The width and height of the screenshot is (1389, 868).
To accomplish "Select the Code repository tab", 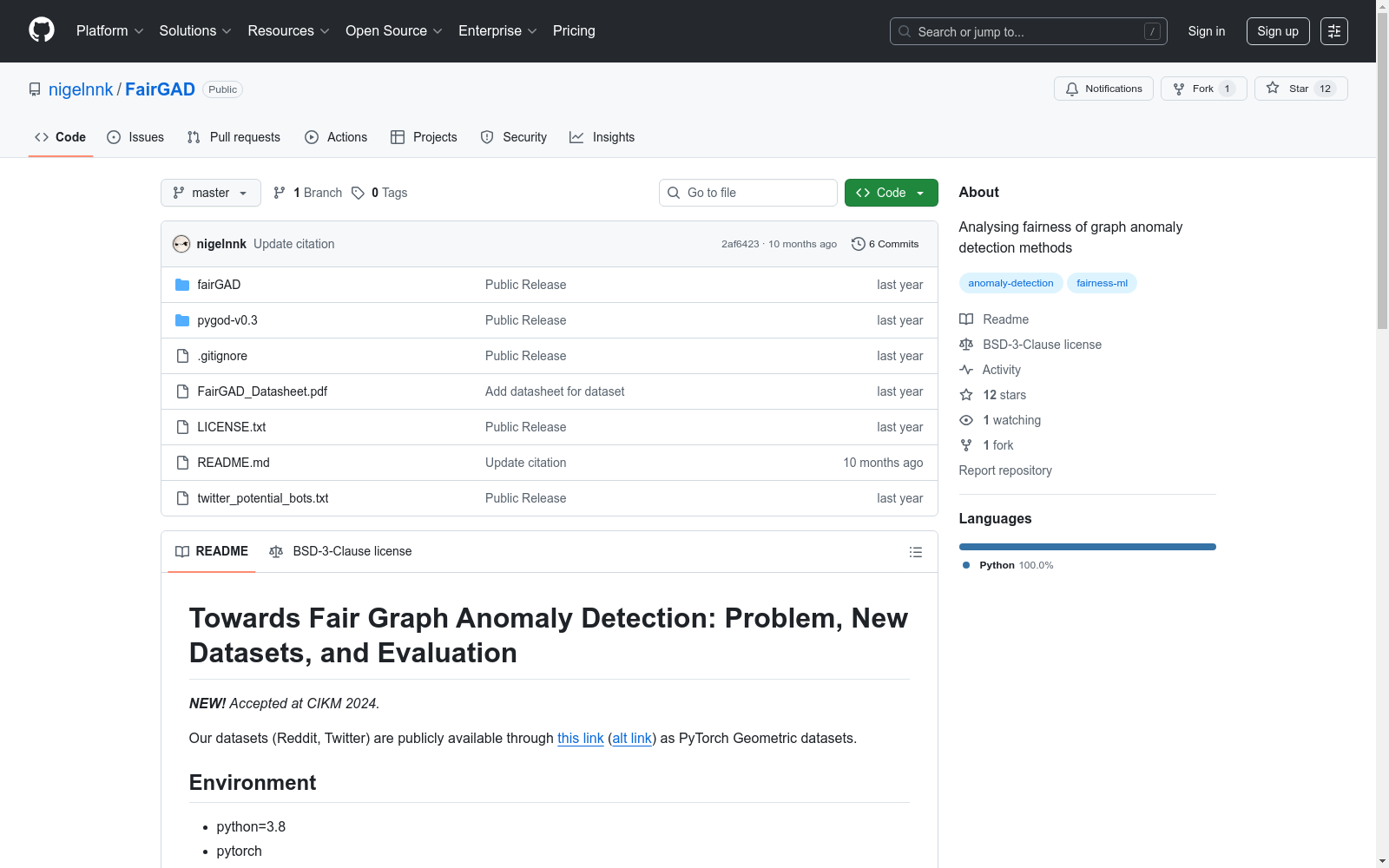I will pyautogui.click(x=61, y=137).
